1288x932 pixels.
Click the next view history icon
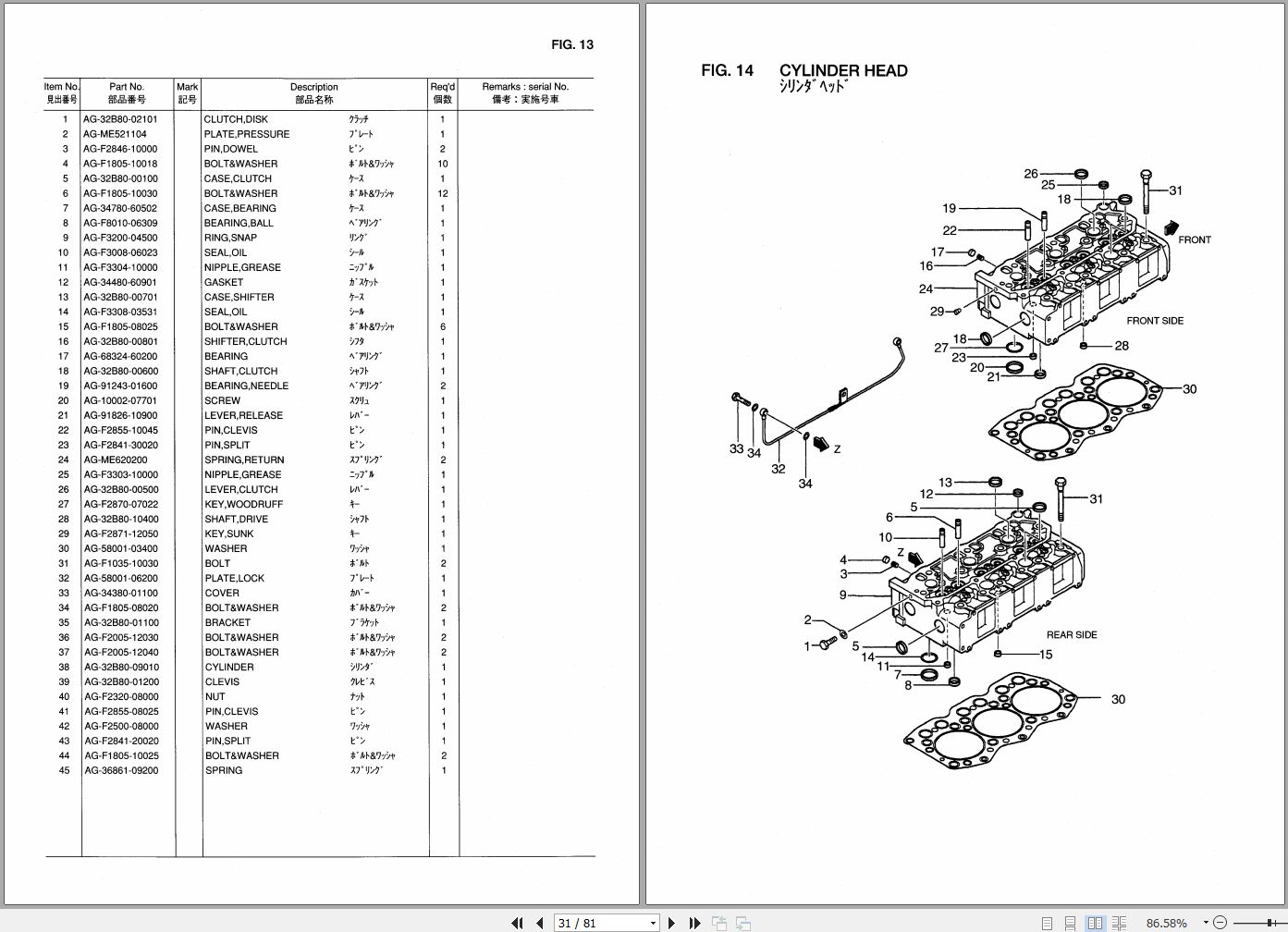point(745,923)
